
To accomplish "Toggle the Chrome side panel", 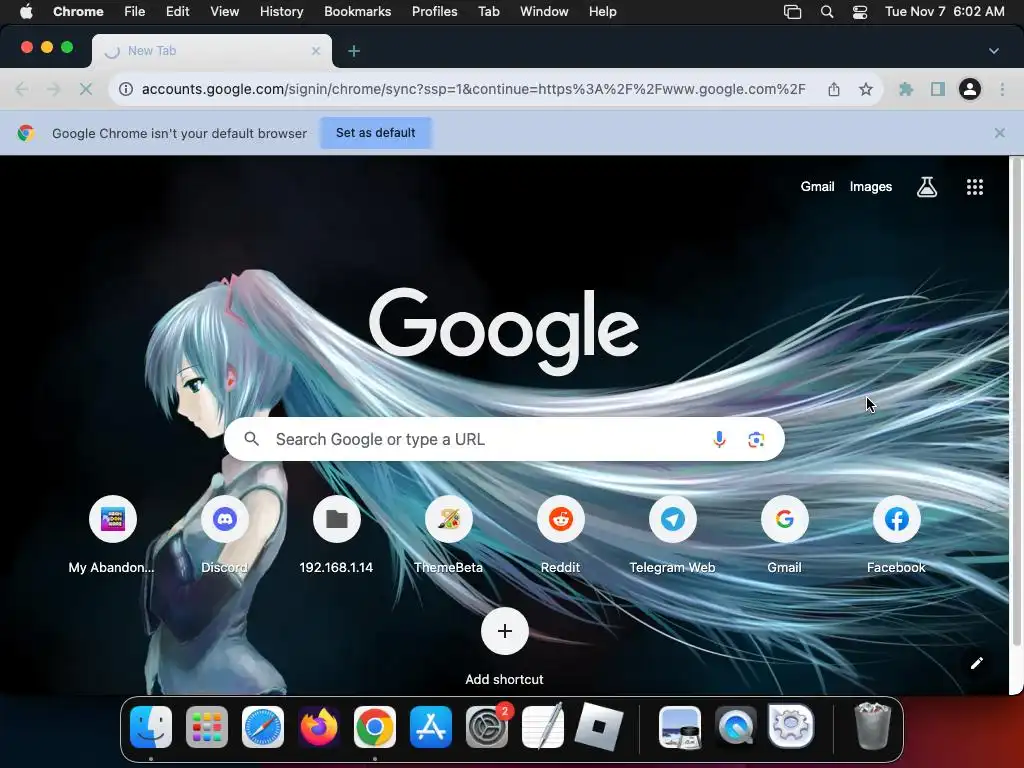I will [938, 89].
